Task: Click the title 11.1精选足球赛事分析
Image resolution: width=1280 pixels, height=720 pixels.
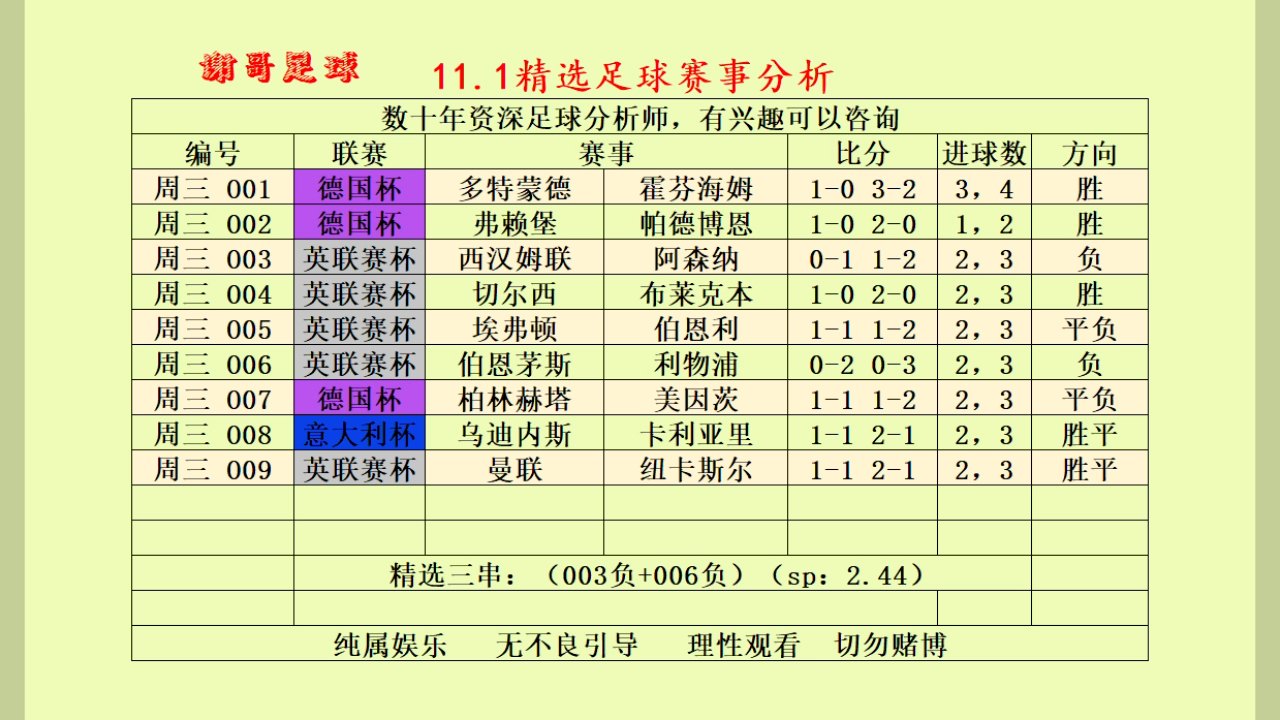Action: click(632, 76)
